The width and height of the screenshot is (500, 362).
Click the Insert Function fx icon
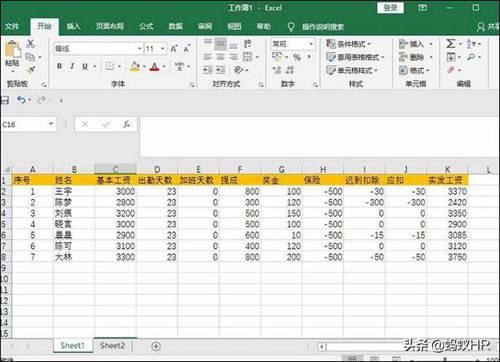126,124
